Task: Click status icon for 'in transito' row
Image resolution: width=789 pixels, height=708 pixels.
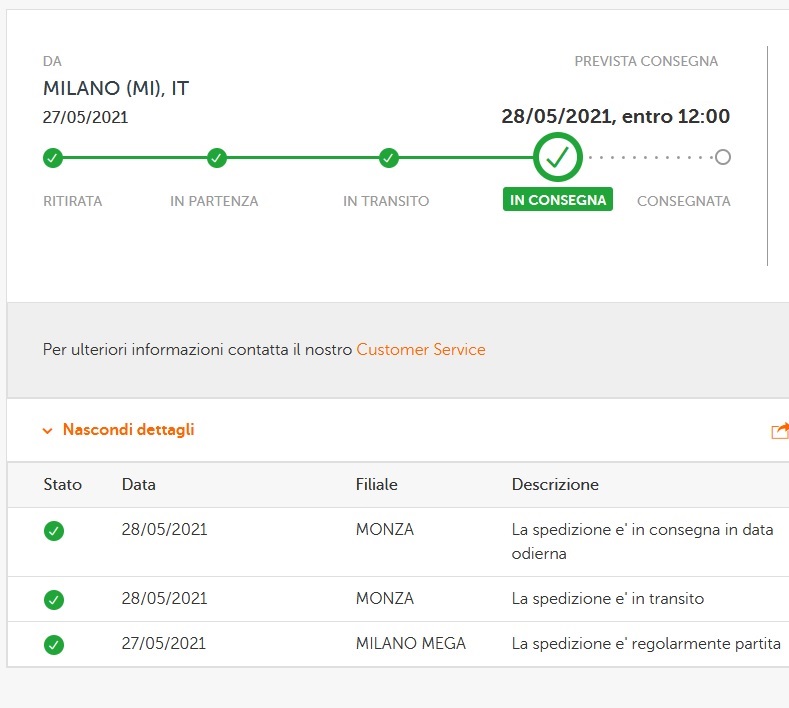Action: 54,600
